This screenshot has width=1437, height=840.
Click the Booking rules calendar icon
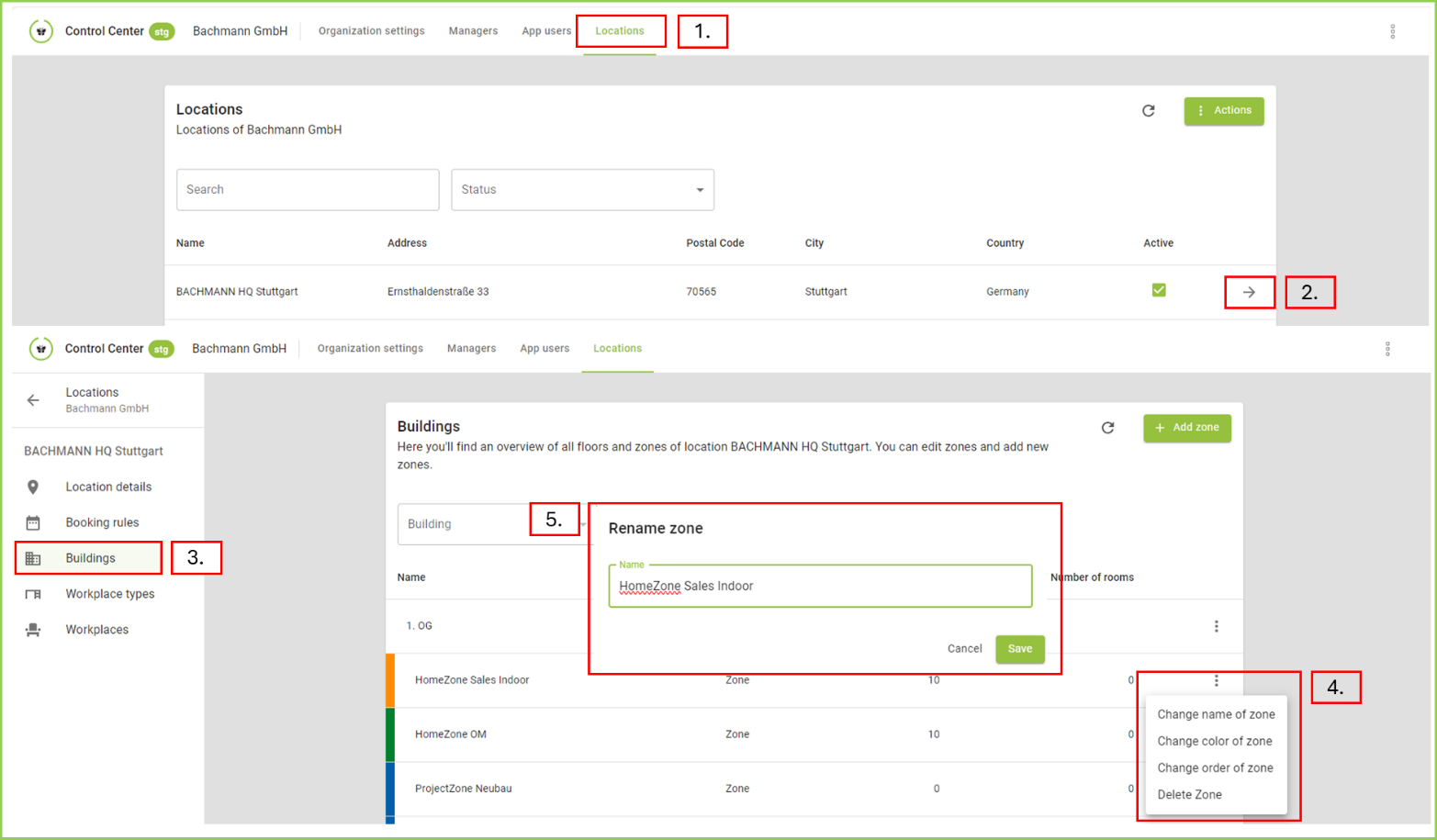[x=33, y=523]
